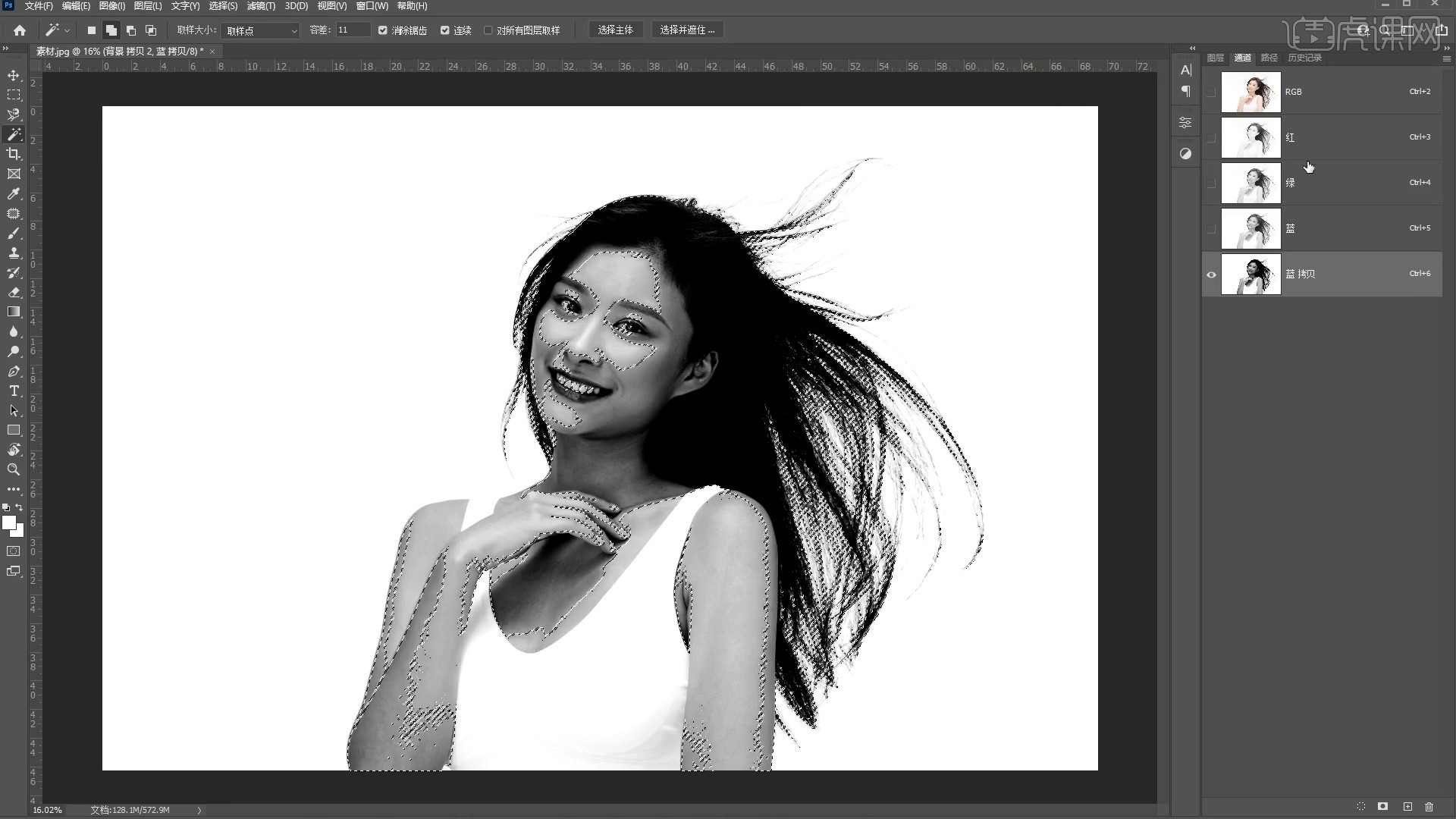
Task: Open the 滤镜(T) menu
Action: (261, 6)
